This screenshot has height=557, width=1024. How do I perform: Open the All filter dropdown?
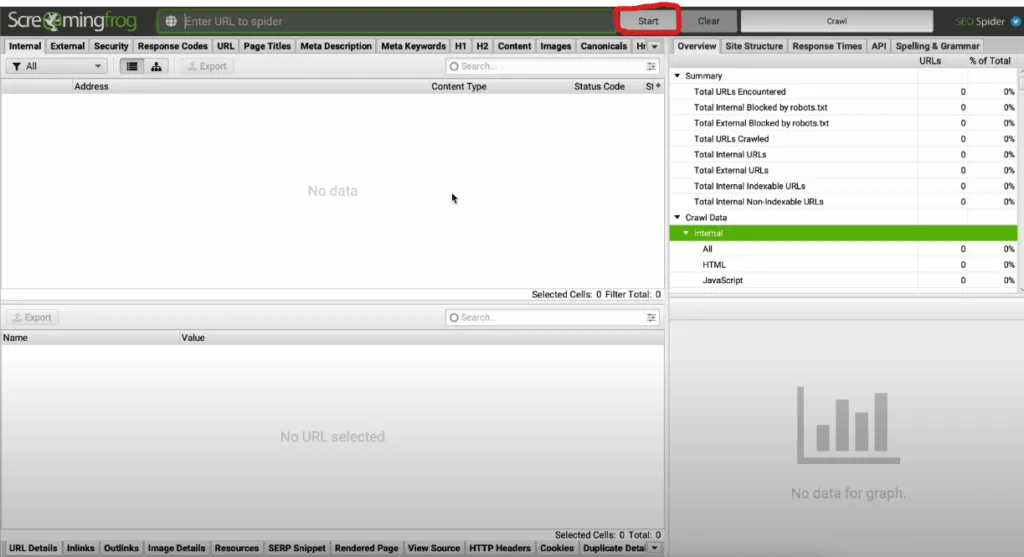57,67
